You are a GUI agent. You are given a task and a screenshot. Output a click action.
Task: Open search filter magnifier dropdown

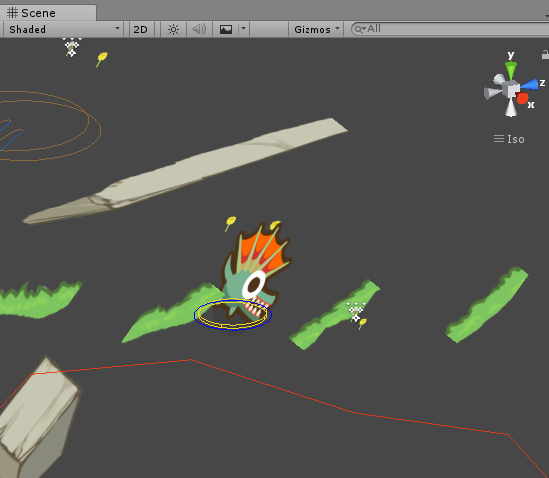[x=360, y=29]
